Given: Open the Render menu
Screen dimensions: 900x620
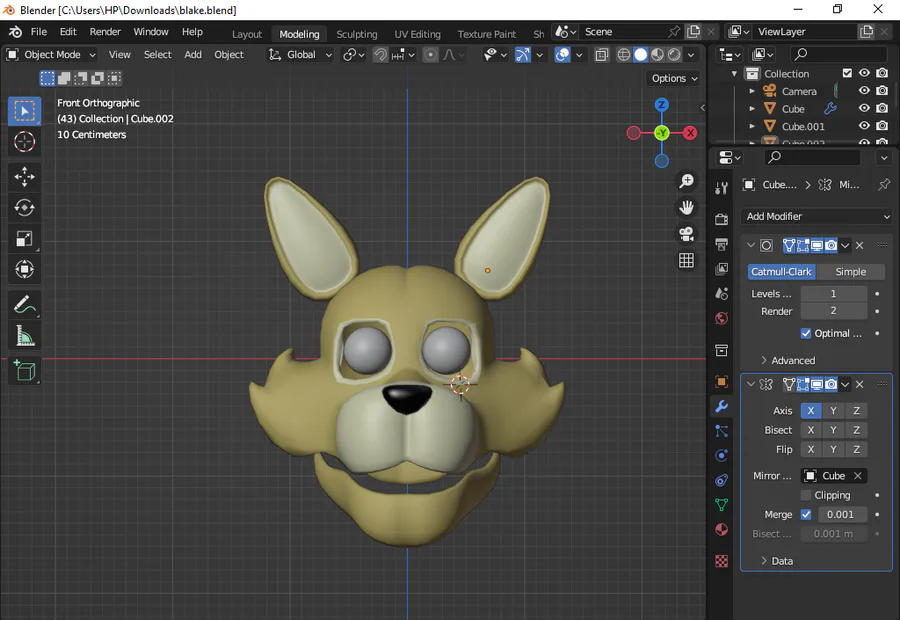Looking at the screenshot, I should coord(105,32).
